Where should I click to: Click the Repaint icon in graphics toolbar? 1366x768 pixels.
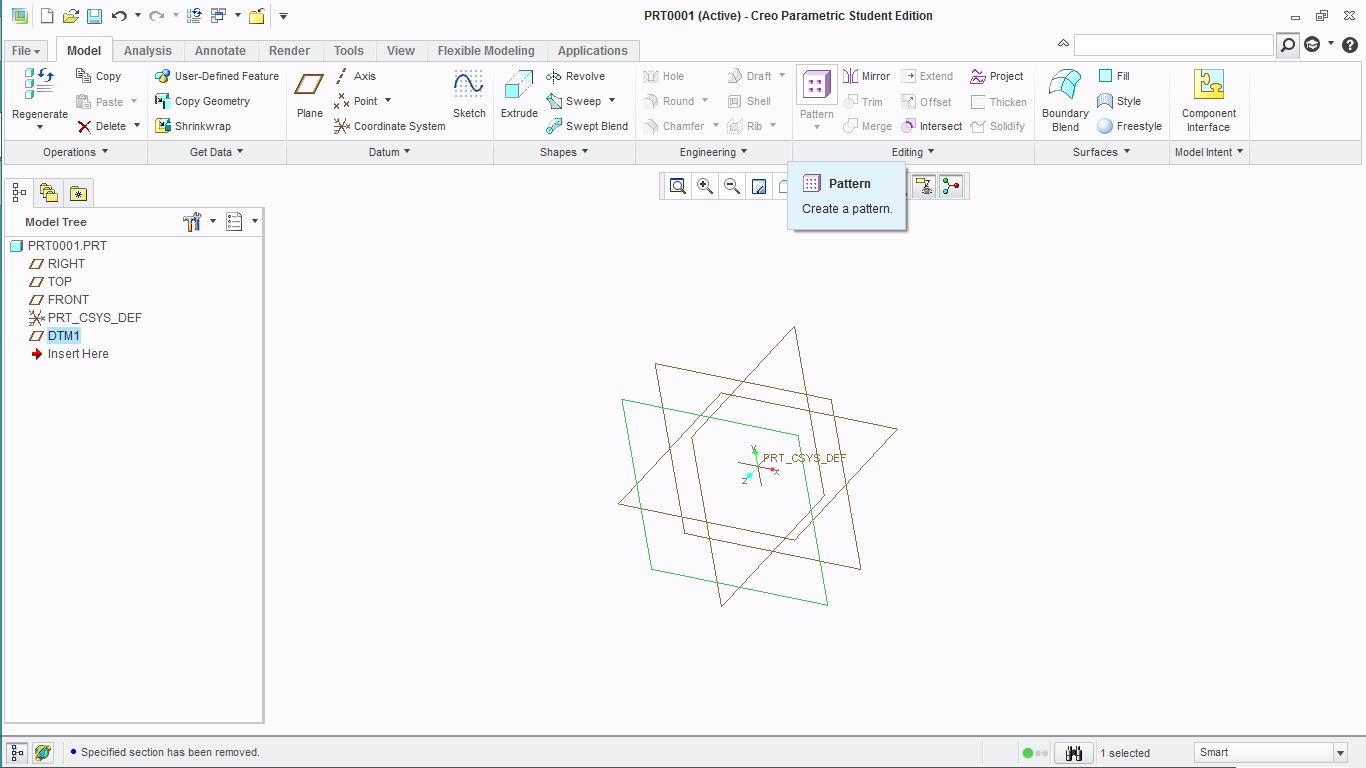[759, 186]
